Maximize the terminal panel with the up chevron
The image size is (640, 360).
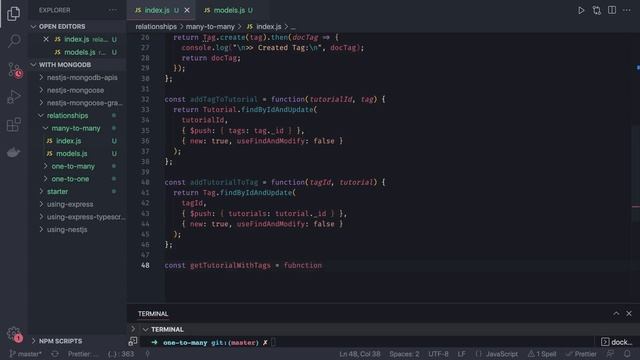pyautogui.click(x=616, y=313)
